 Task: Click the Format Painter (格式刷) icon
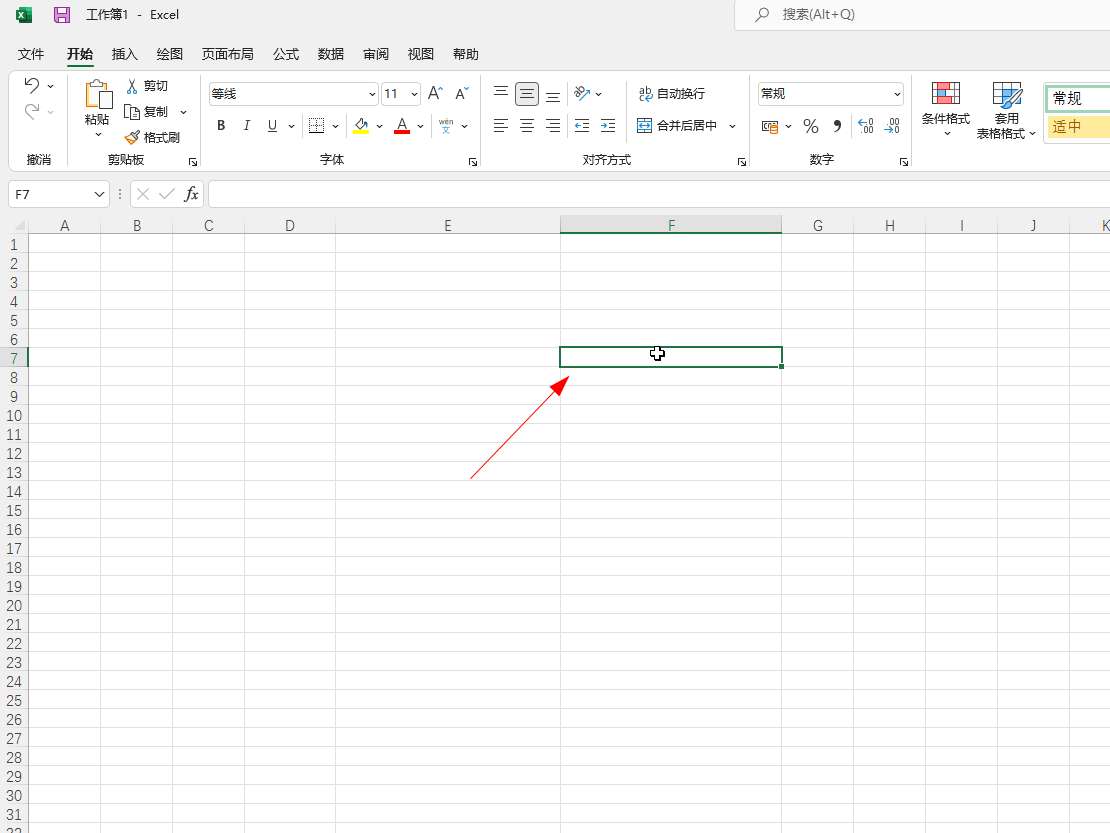click(x=132, y=137)
